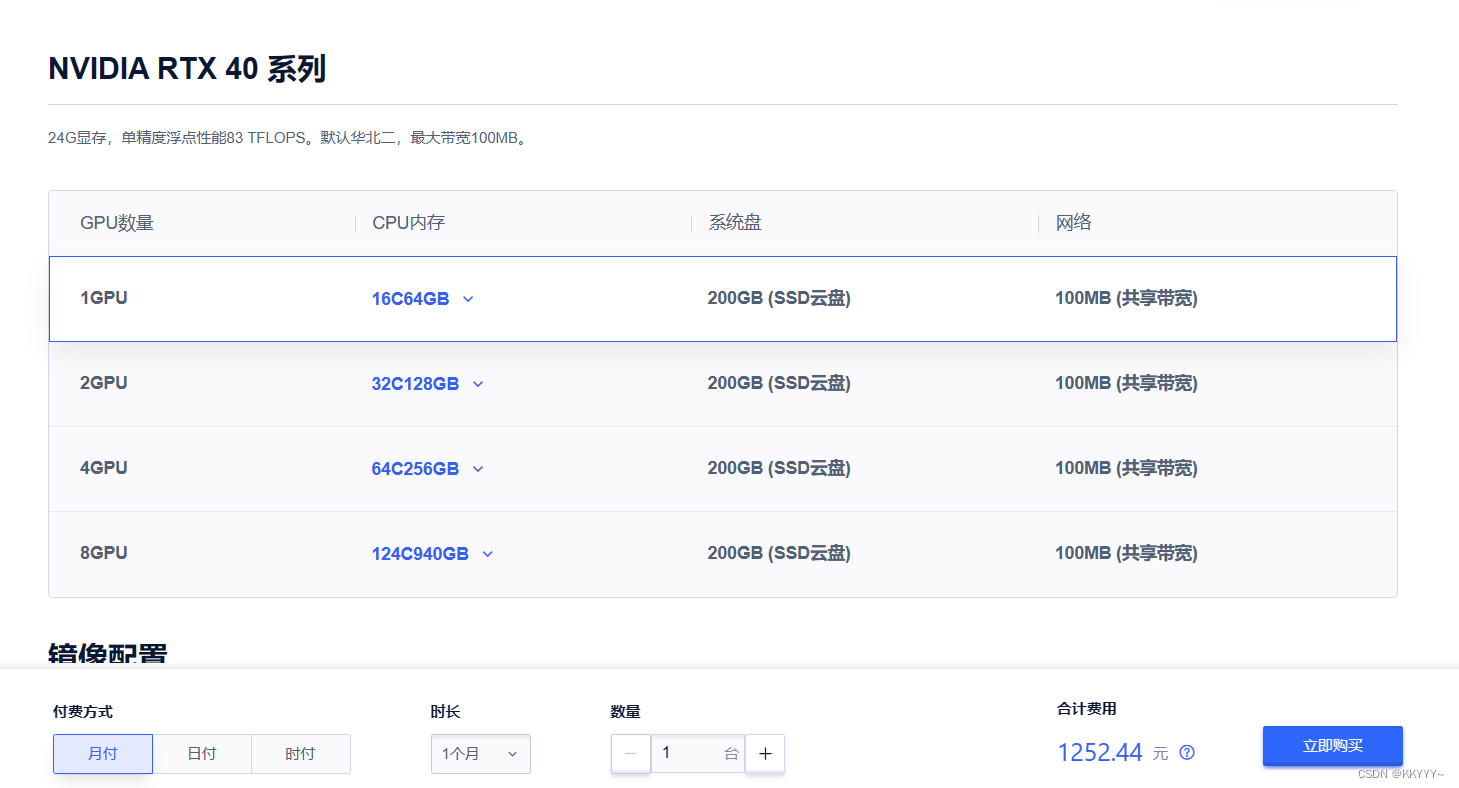Click the chevron next to 124C940GB
The width and height of the screenshot is (1459, 788).
(x=487, y=553)
